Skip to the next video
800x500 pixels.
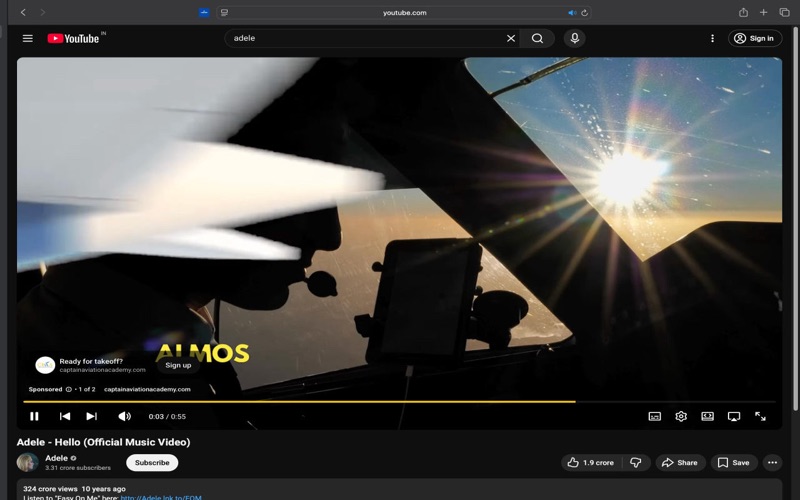pos(91,416)
